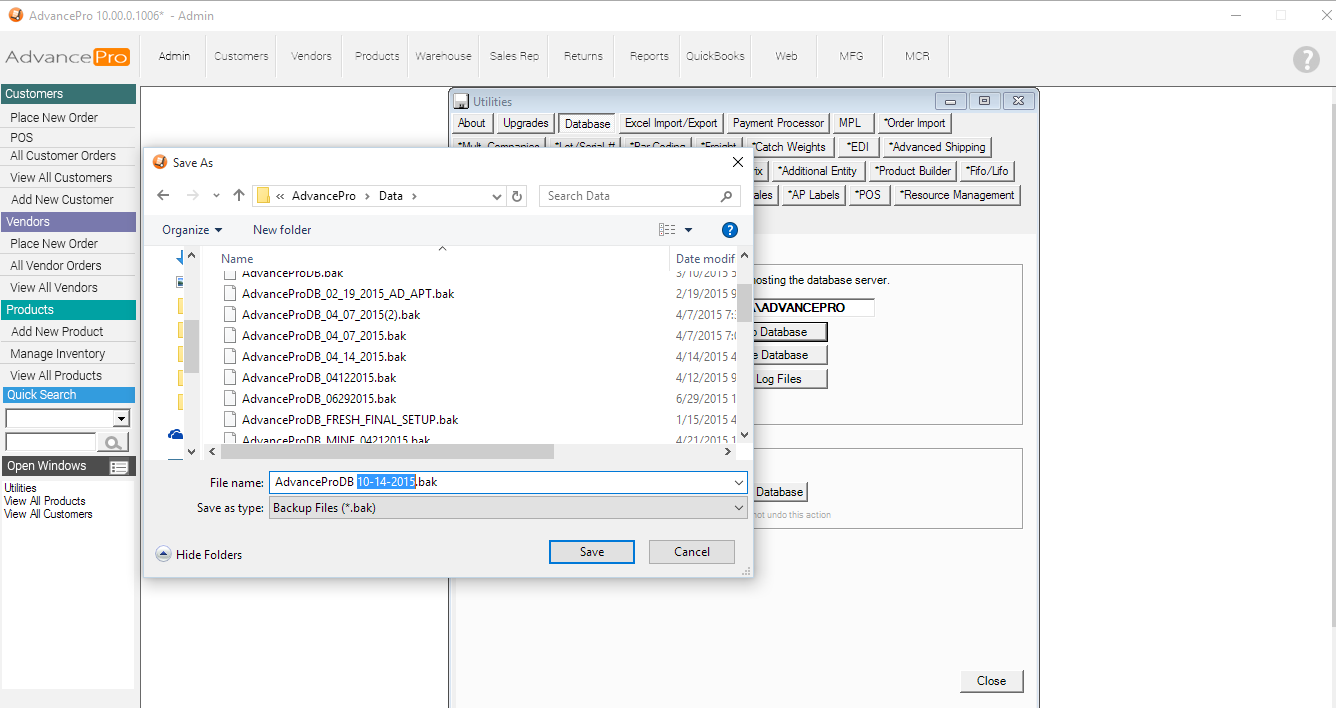Click the back arrow in Save As
The height and width of the screenshot is (708, 1336).
[x=164, y=196]
